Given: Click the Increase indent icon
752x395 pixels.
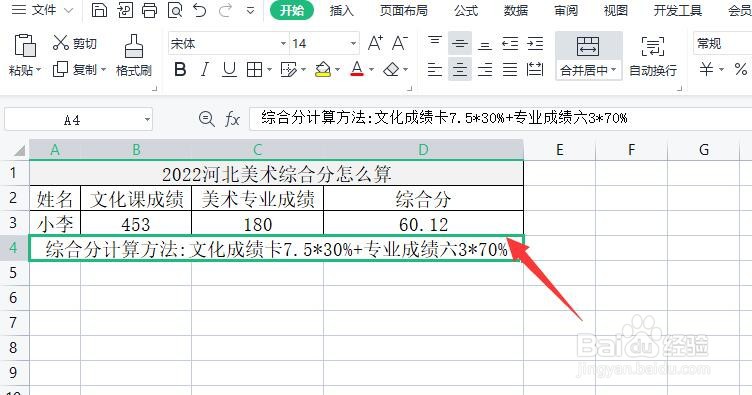Looking at the screenshot, I should 535,43.
